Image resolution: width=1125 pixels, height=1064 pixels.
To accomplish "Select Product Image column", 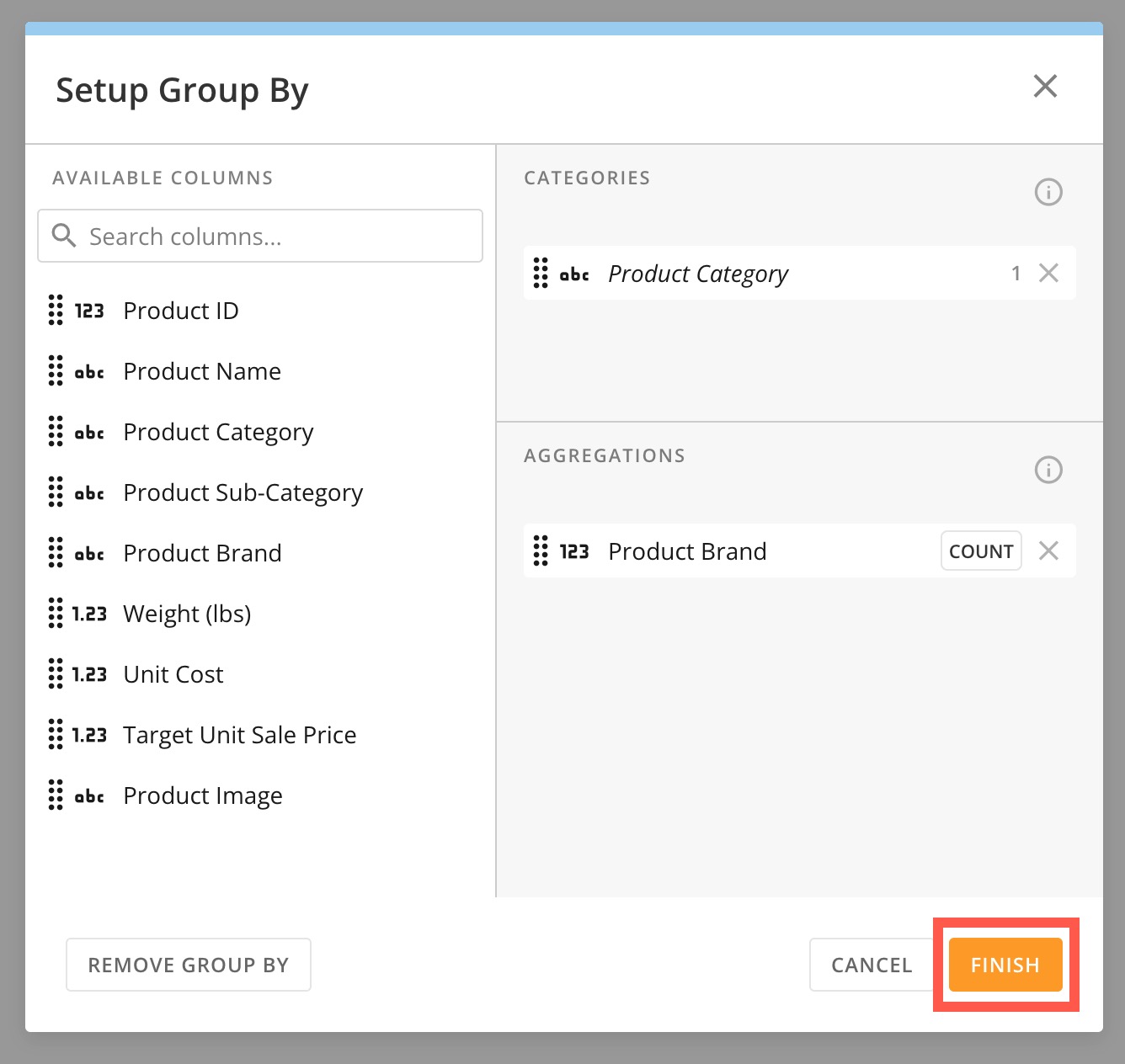I will pos(202,795).
